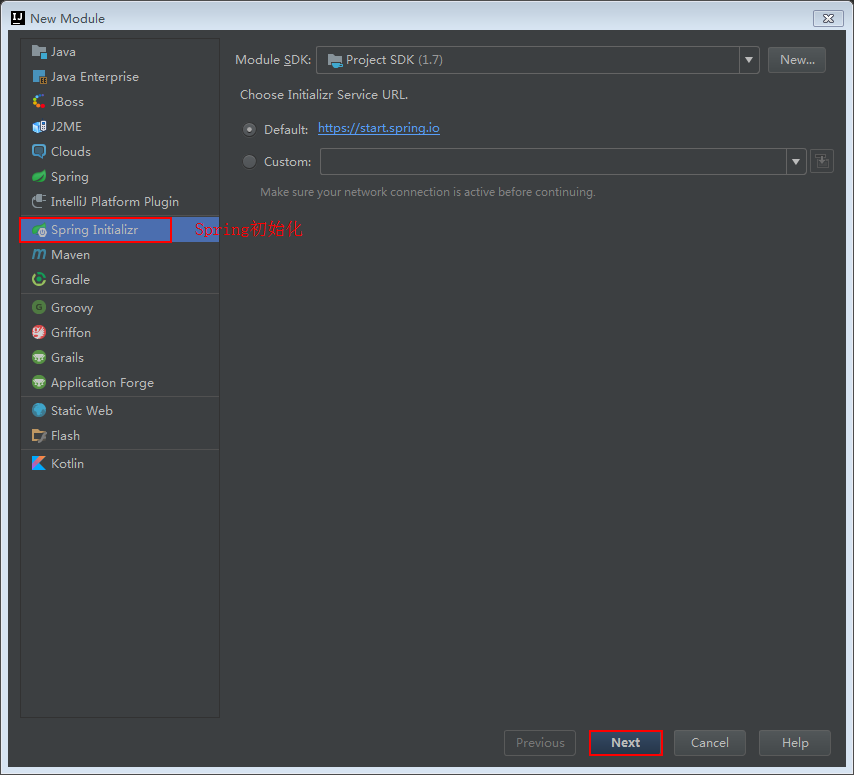Click the Flash text label

tap(65, 436)
